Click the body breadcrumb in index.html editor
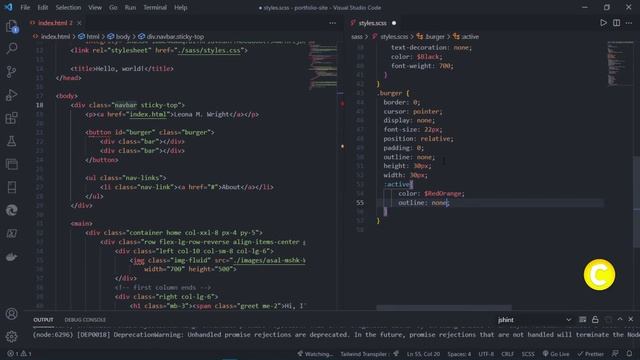The height and width of the screenshot is (360, 640). click(119, 37)
